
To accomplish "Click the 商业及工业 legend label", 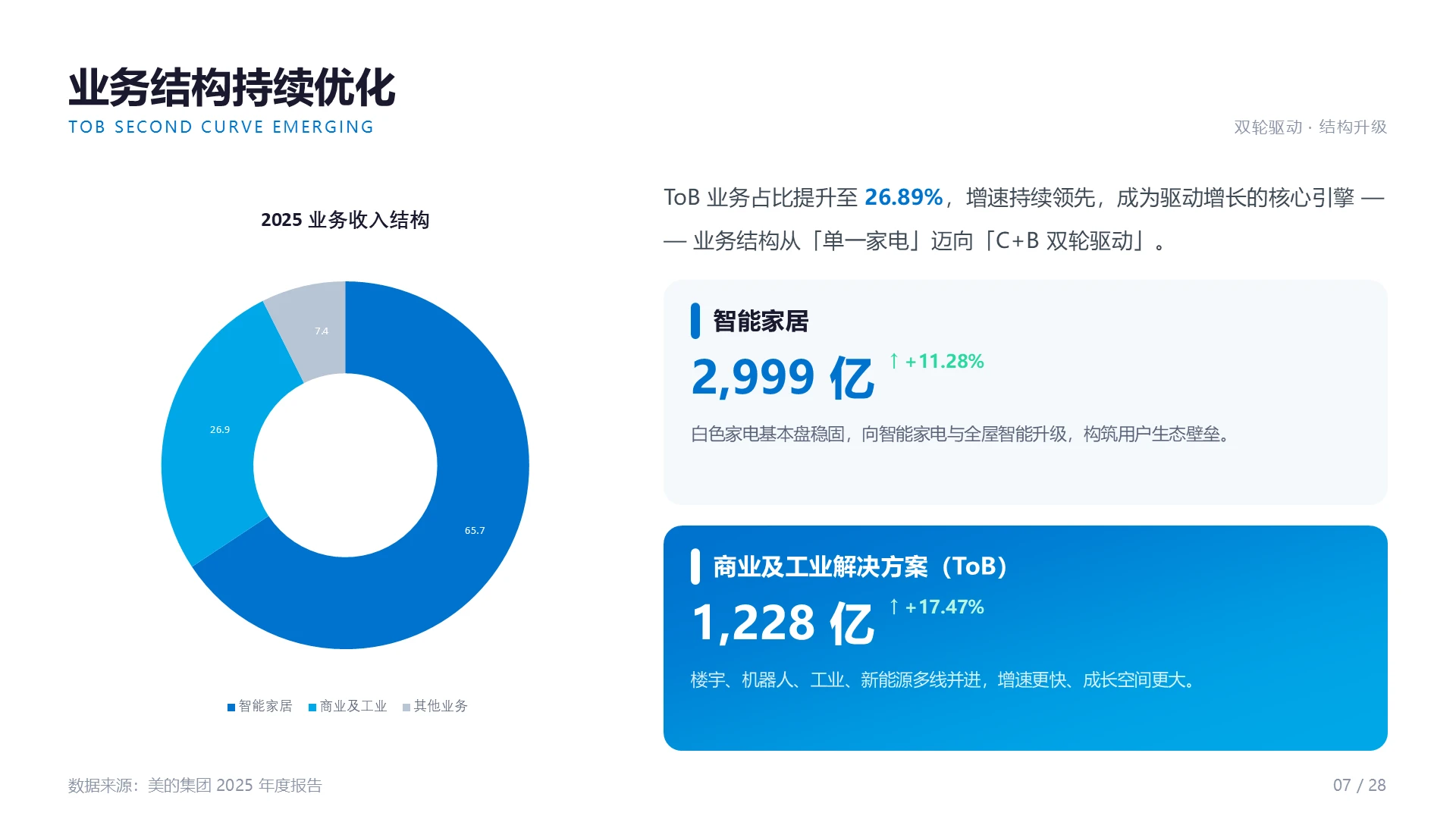I will pos(353,706).
